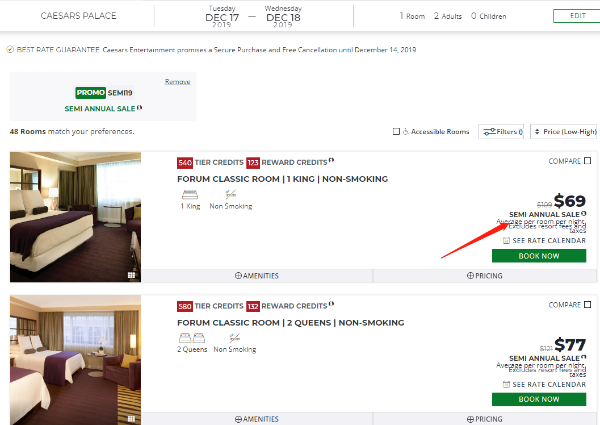
Task: Click the $77 price
Action: coord(570,345)
